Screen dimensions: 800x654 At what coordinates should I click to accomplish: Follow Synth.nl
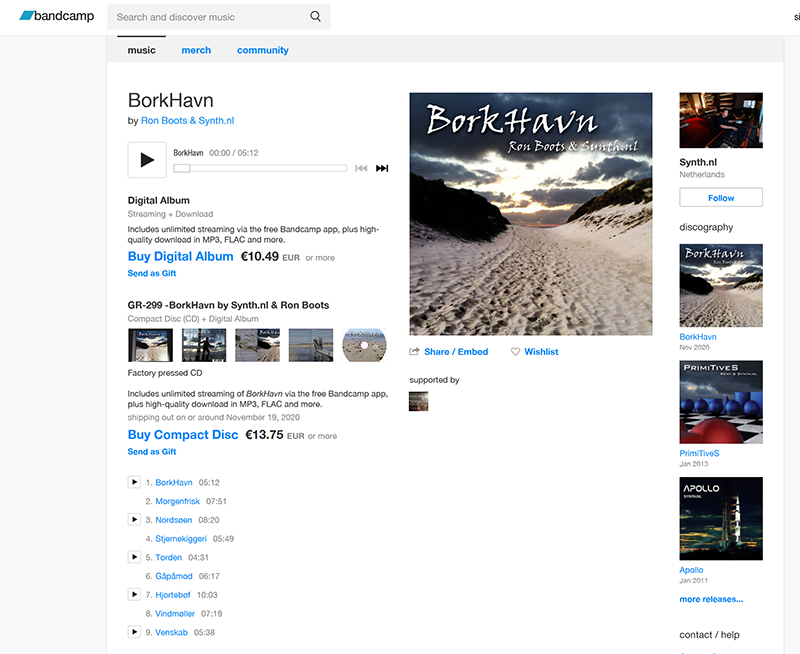[721, 197]
